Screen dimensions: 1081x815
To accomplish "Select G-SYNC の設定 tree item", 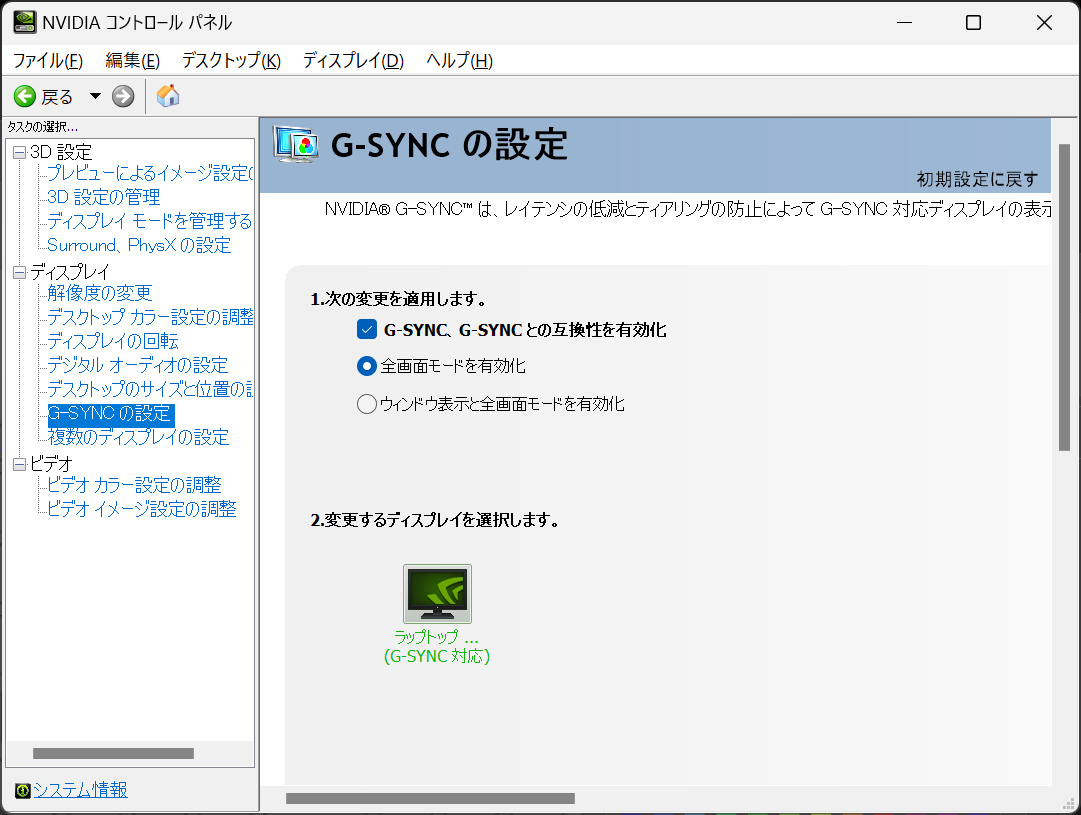I will pyautogui.click(x=110, y=414).
